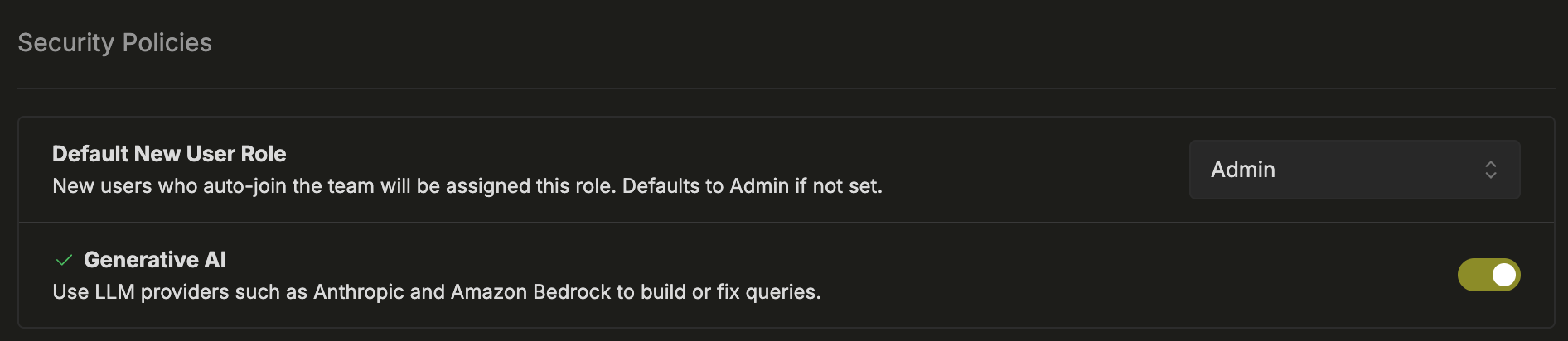Click the white knob on the Generative AI toggle

[1503, 275]
